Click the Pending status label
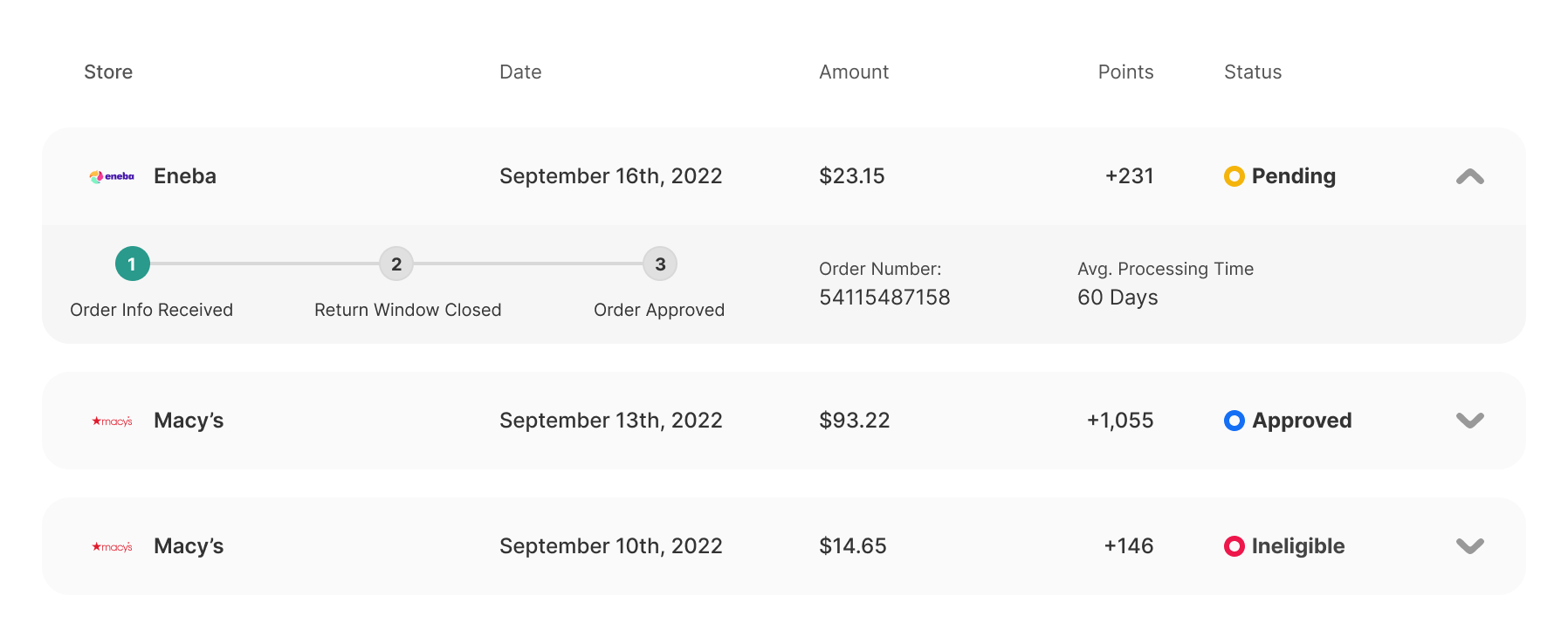The width and height of the screenshot is (1568, 637). pyautogui.click(x=1293, y=176)
